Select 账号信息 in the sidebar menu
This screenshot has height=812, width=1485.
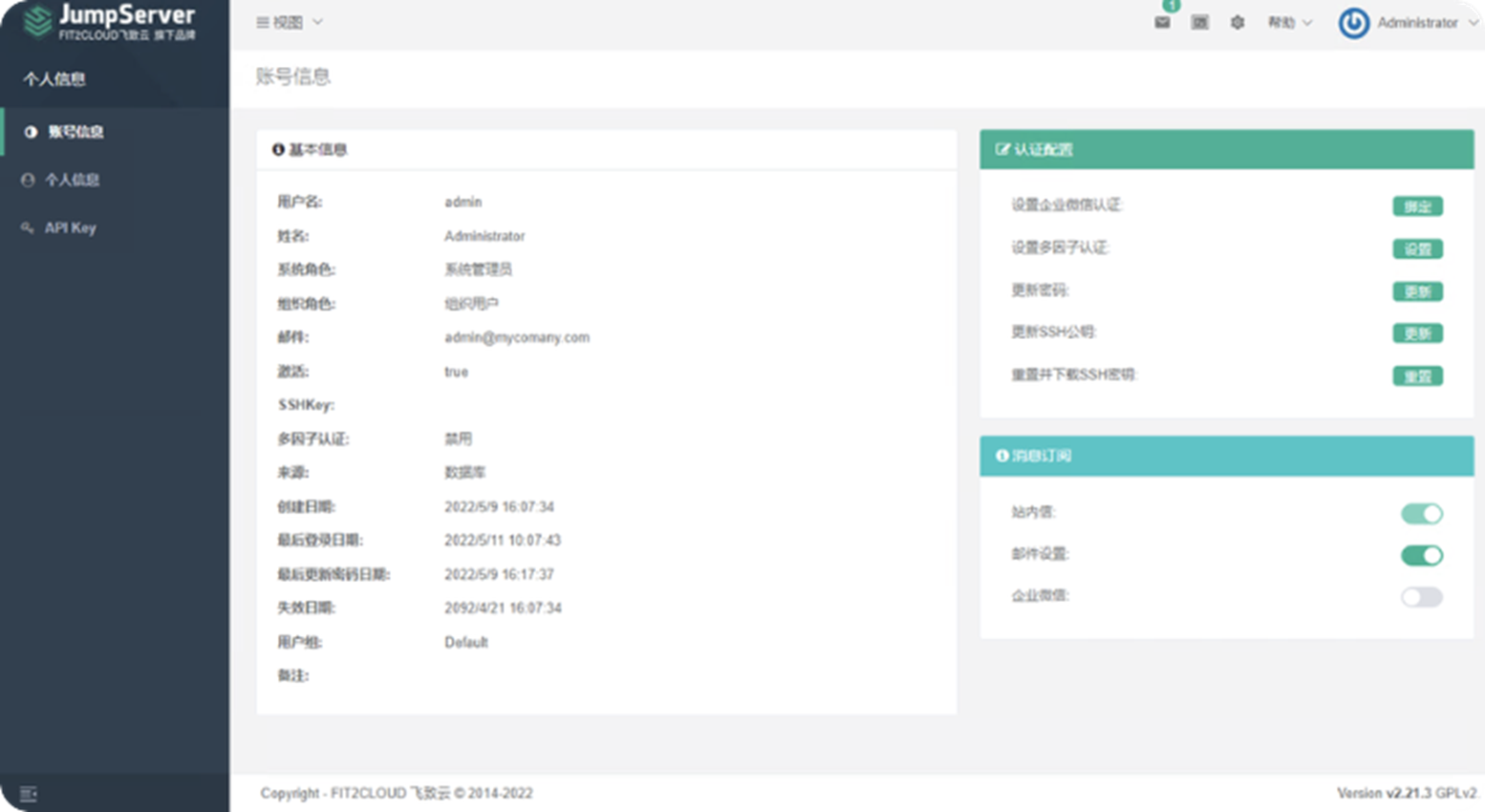pyautogui.click(x=115, y=132)
